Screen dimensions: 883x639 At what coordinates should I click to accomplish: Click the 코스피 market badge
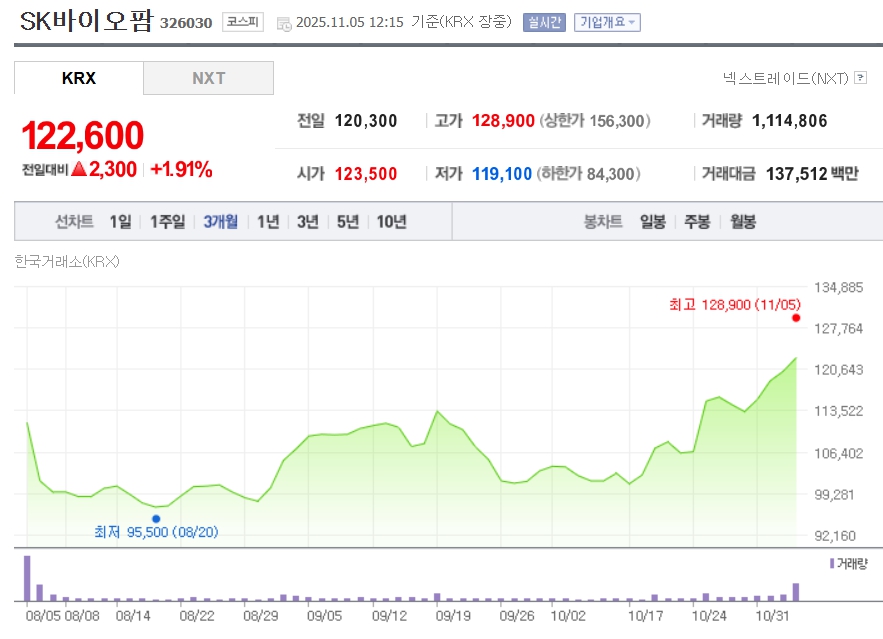click(243, 22)
